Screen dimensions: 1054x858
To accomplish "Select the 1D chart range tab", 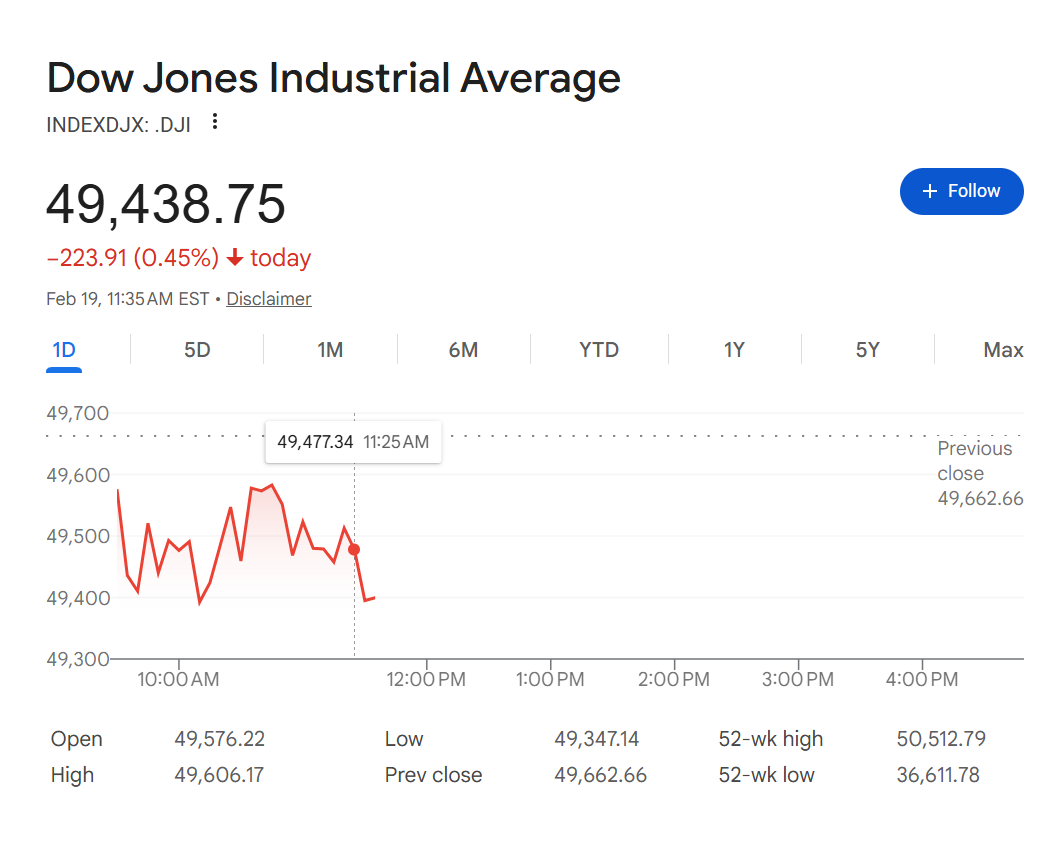I will click(x=64, y=350).
